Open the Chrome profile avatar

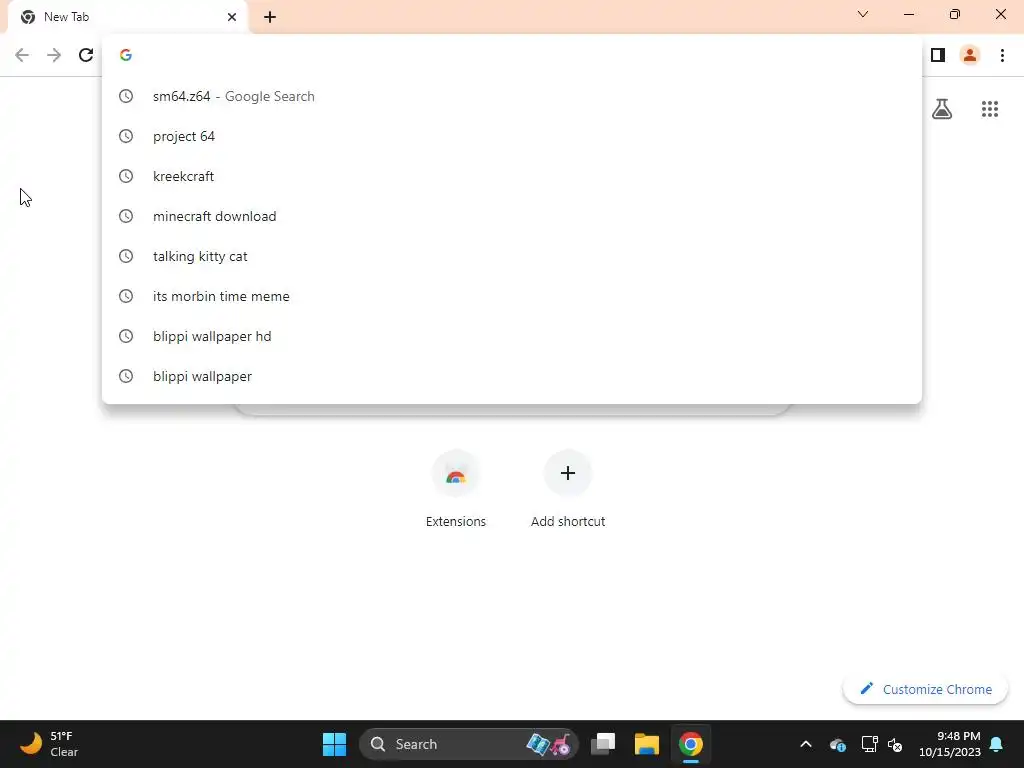(970, 55)
